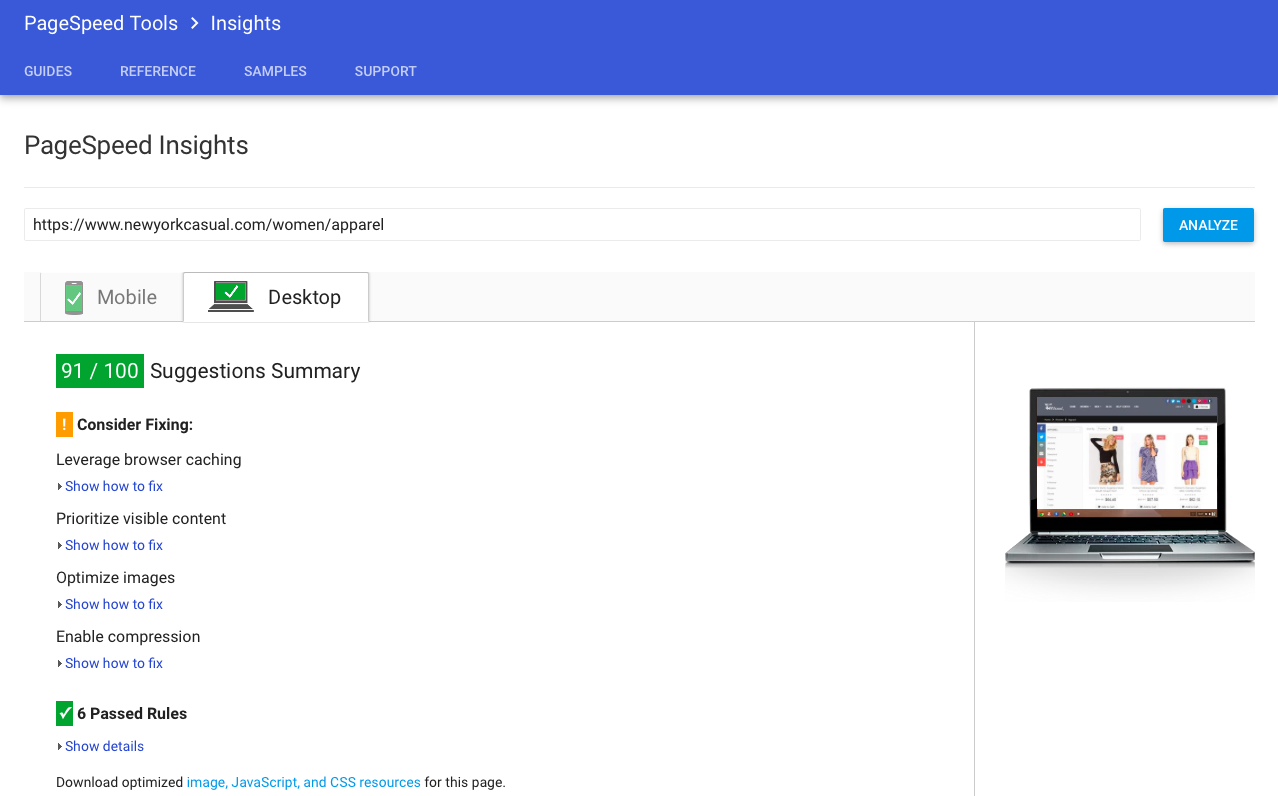The image size is (1278, 796).
Task: Click the orange exclamation warning icon
Action: 64,424
